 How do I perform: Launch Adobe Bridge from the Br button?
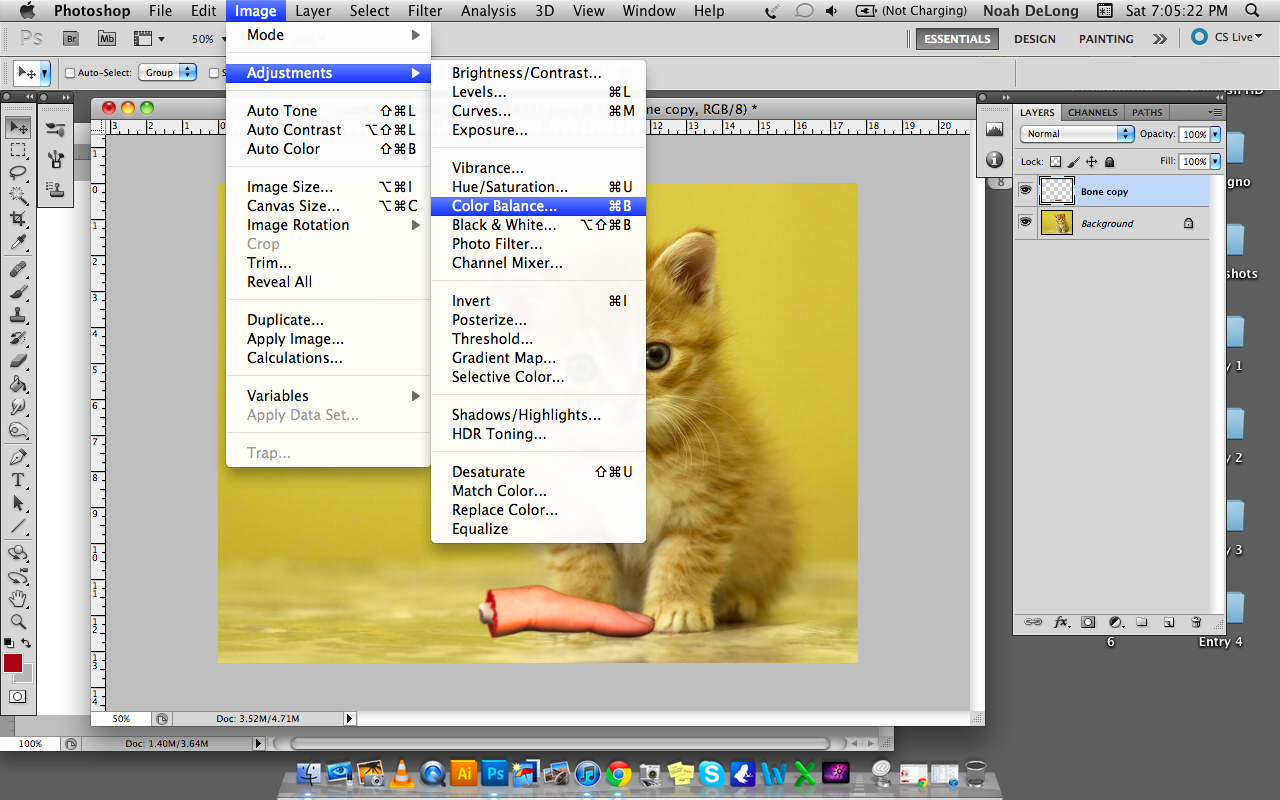point(71,39)
